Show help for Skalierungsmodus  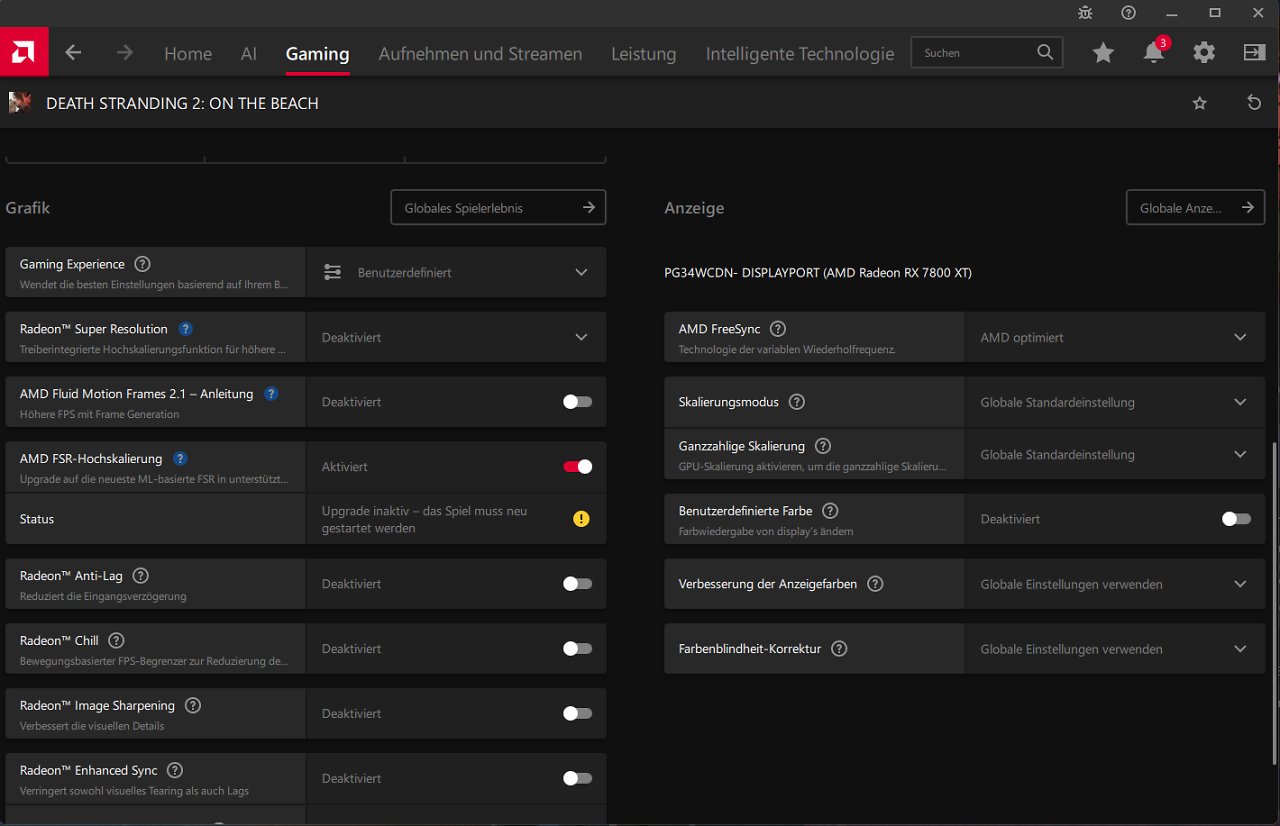(797, 402)
